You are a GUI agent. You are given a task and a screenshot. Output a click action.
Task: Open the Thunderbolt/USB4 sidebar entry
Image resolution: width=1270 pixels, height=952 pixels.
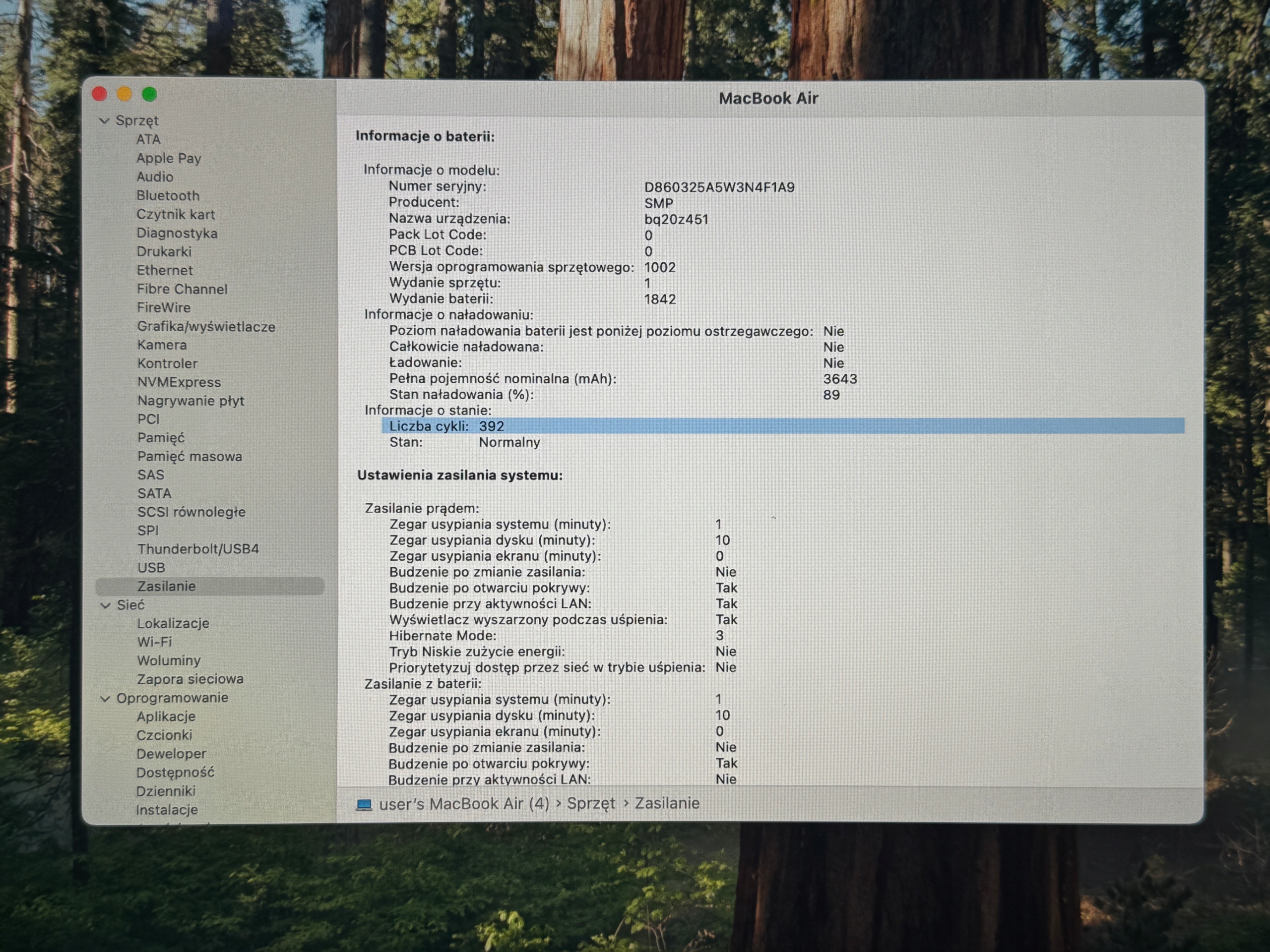click(x=198, y=548)
